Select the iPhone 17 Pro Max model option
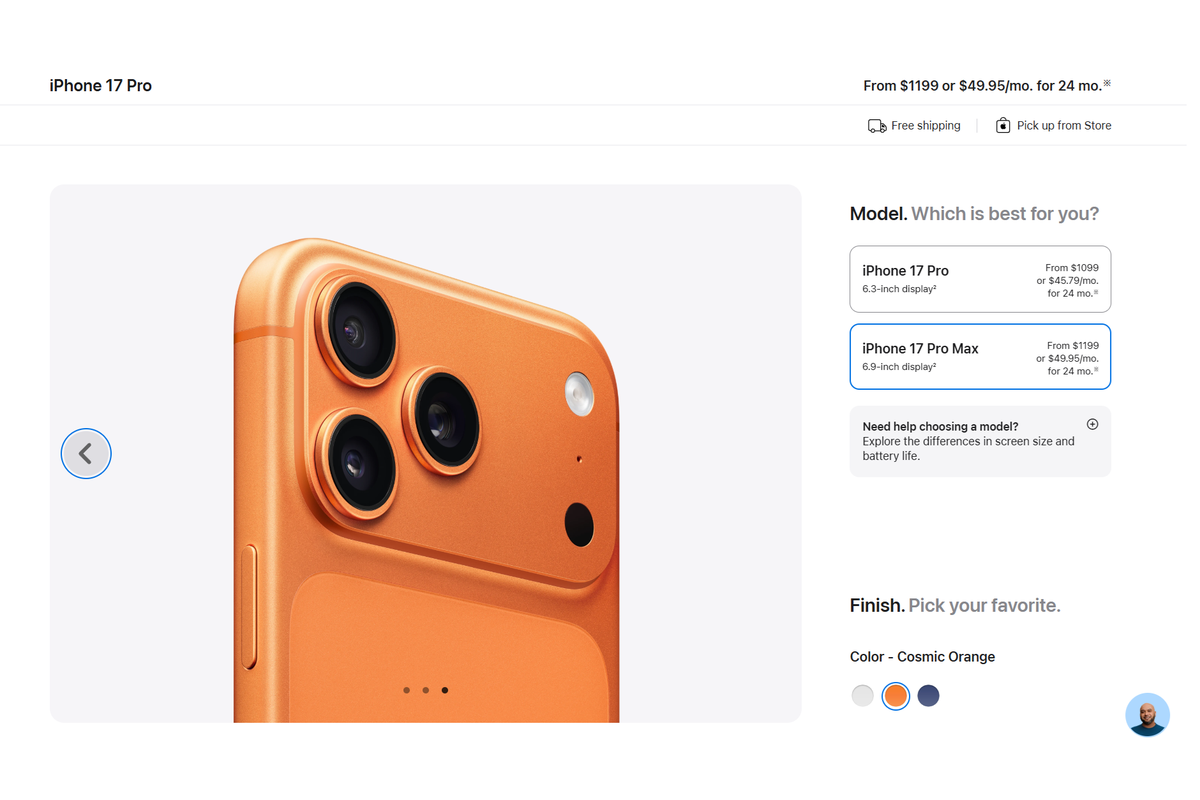The image size is (1200, 800). 979,356
